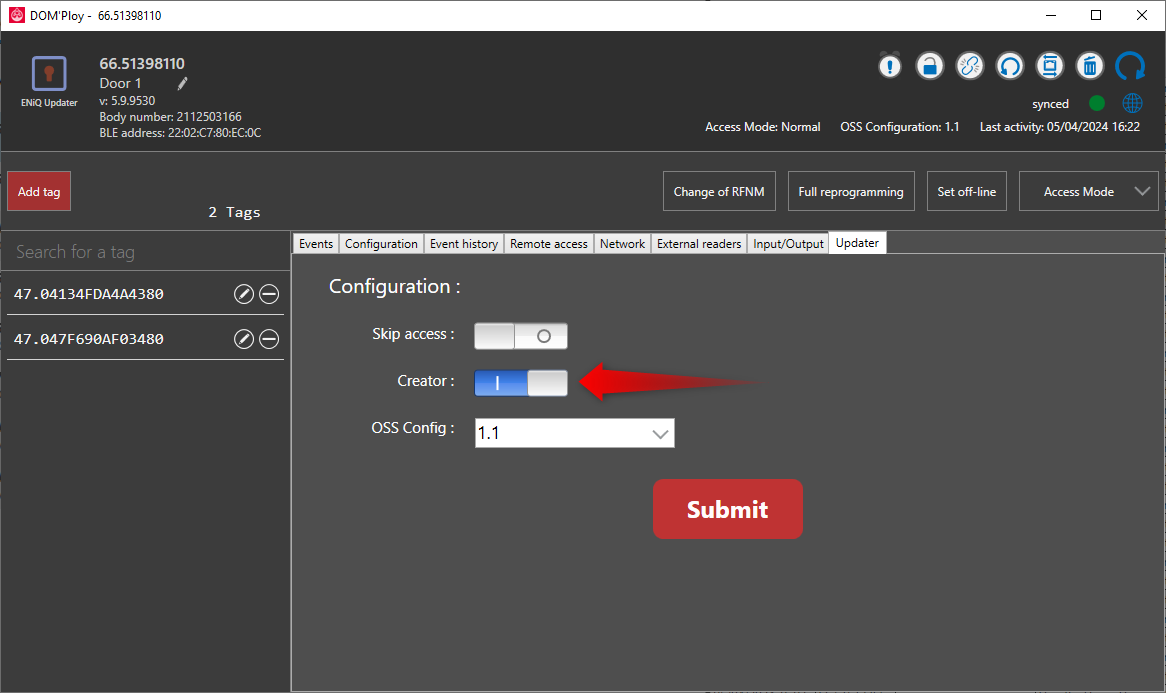
Task: Click the Access Mode: Normal status text
Action: [763, 127]
